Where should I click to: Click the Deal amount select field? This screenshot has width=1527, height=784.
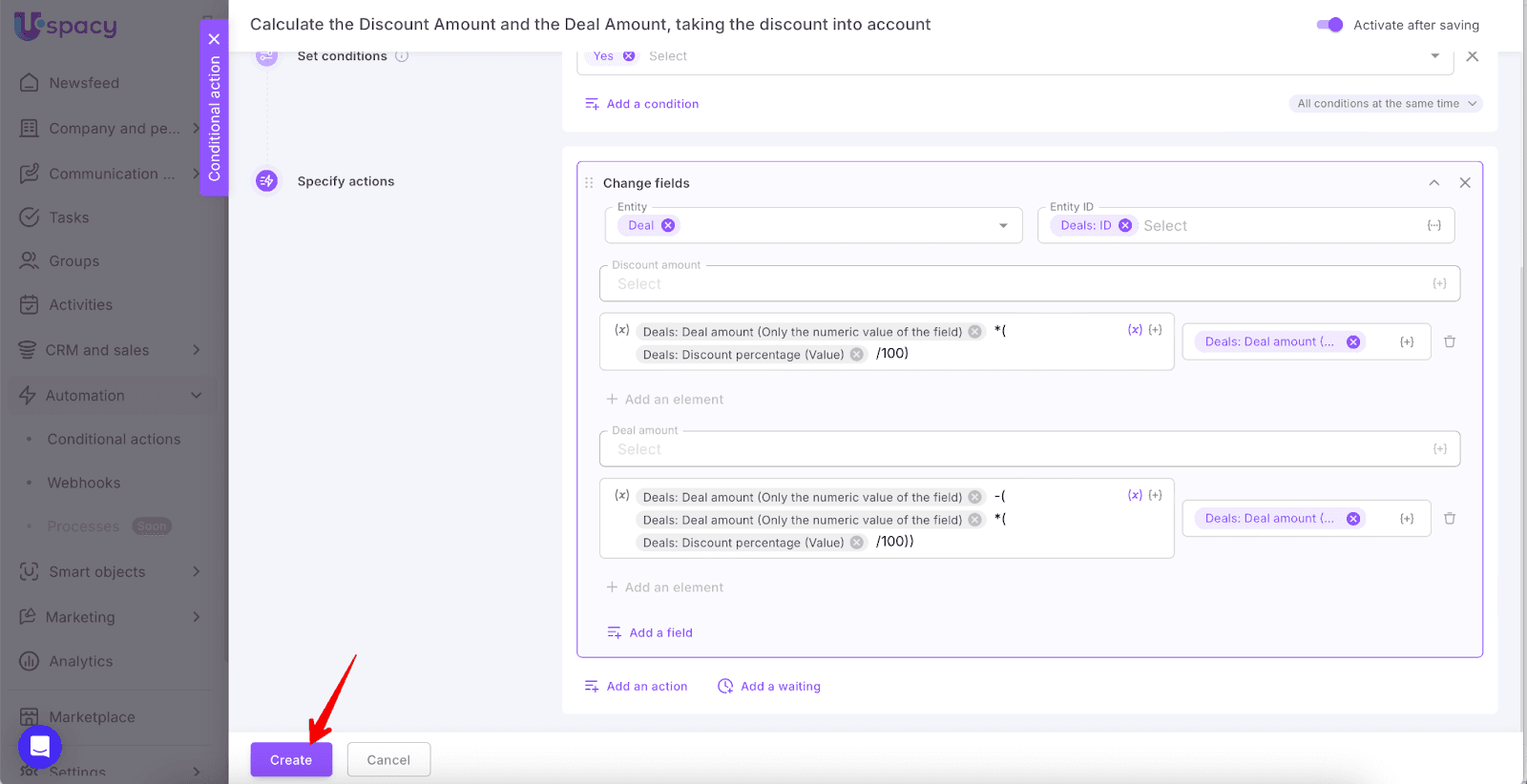(1012, 449)
